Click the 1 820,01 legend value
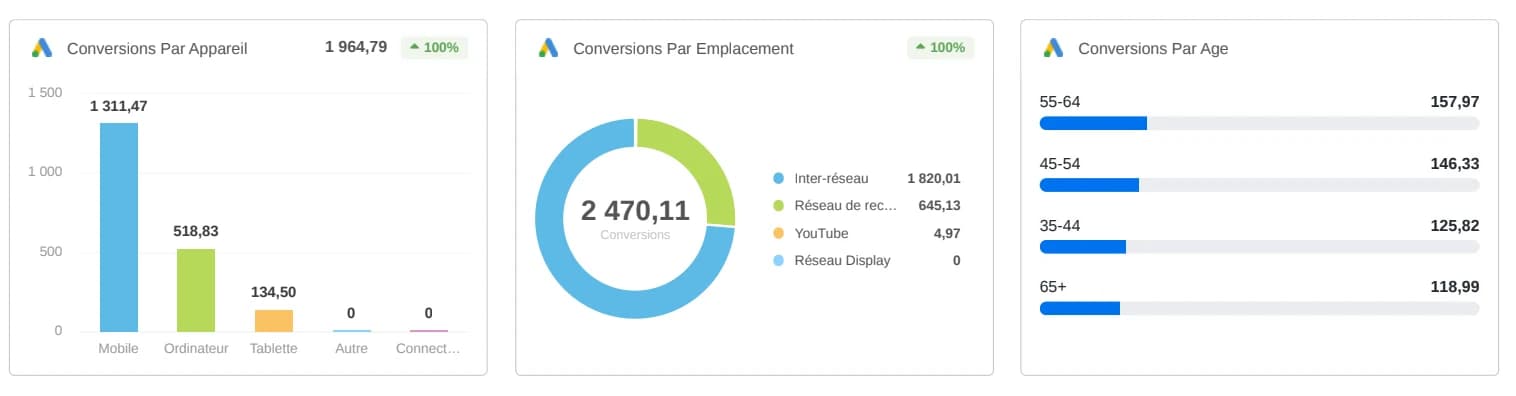This screenshot has width=1516, height=396. point(934,179)
